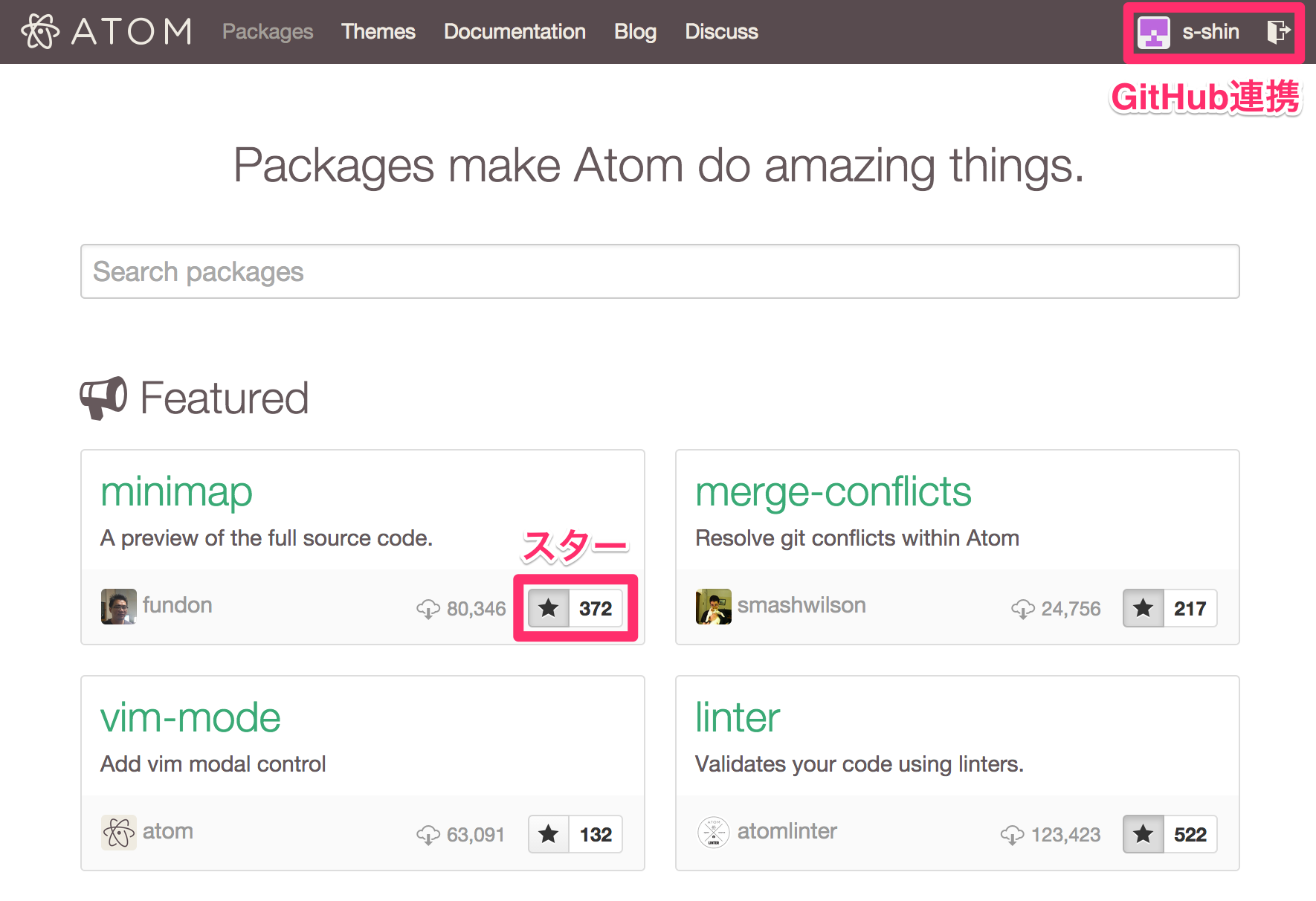Star the merge-conflicts package
This screenshot has width=1316, height=901.
(1144, 608)
